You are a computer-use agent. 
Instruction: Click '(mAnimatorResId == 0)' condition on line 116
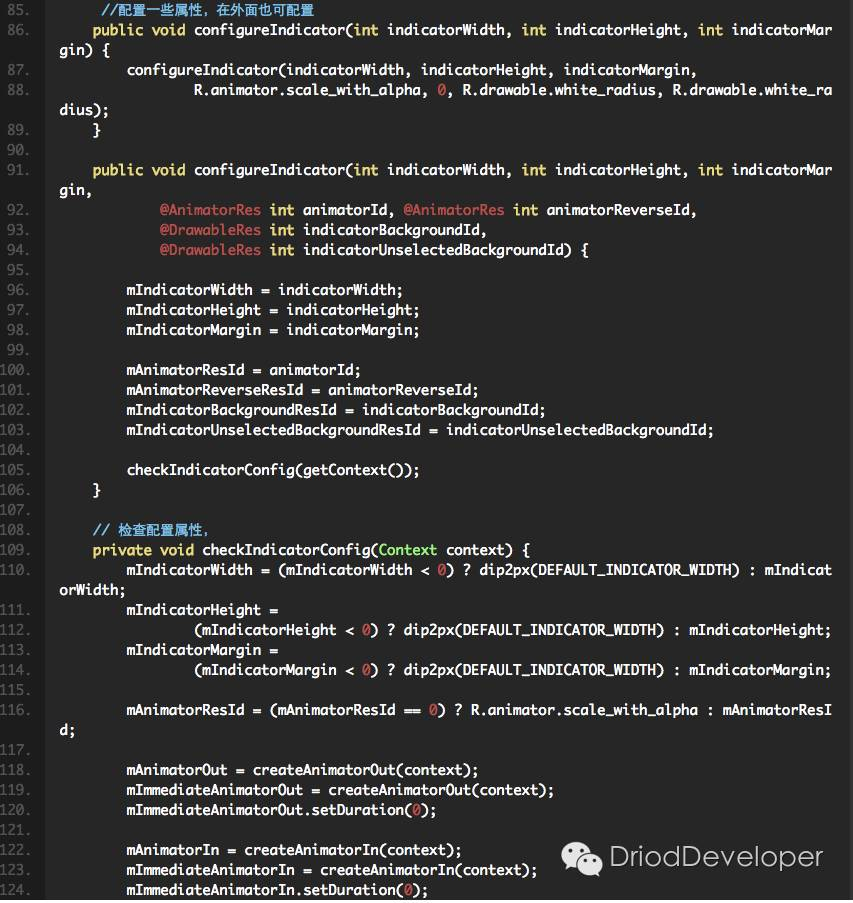click(358, 710)
